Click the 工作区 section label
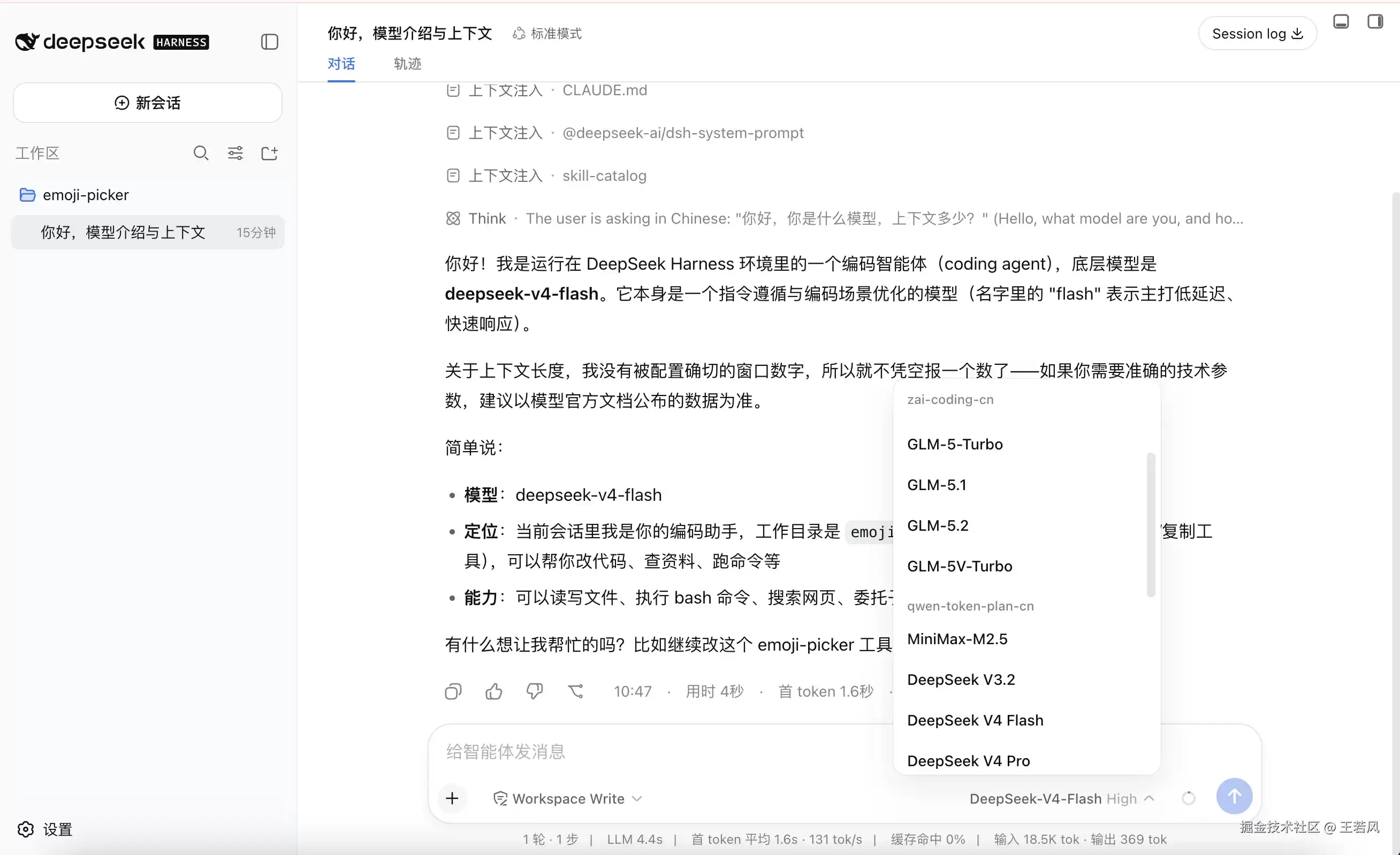 37,153
